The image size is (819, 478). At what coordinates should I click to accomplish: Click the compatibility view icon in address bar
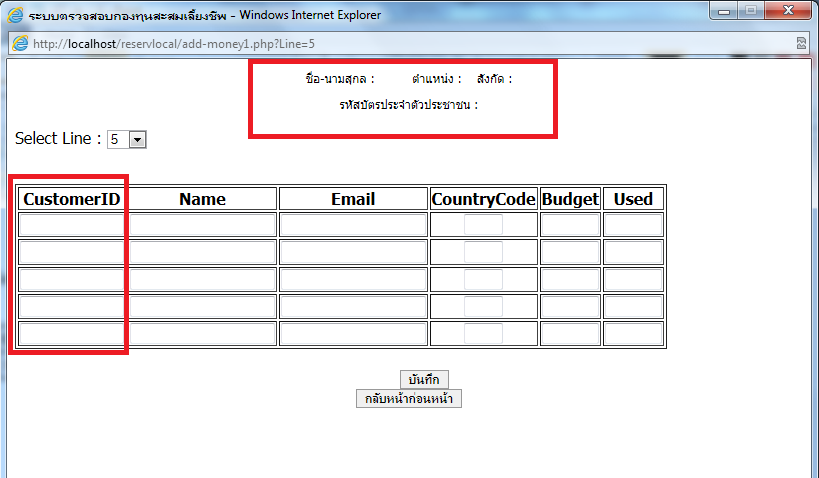point(801,43)
